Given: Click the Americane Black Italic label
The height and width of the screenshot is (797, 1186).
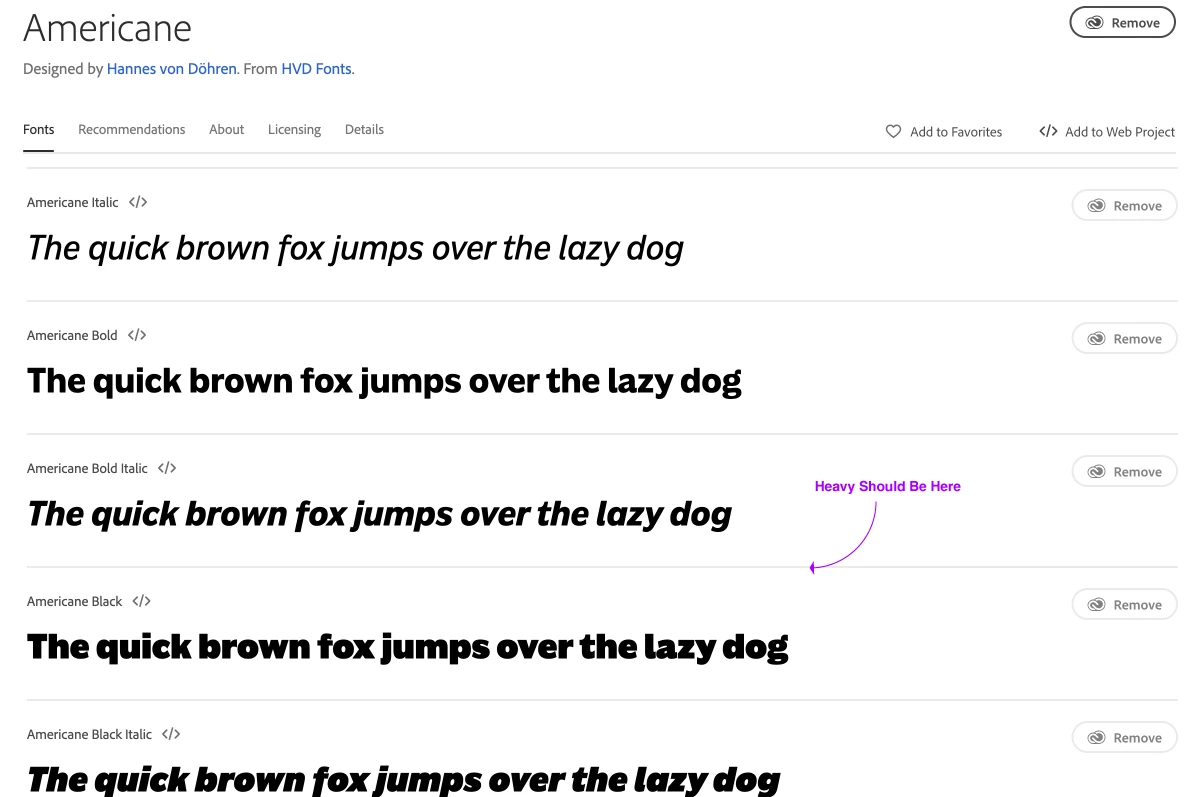Looking at the screenshot, I should tap(89, 734).
